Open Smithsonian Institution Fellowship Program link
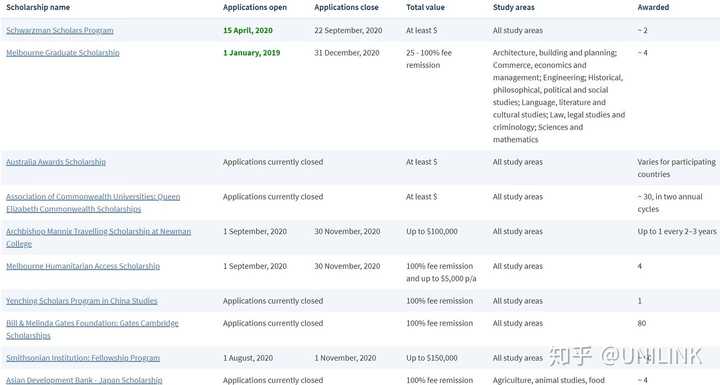This screenshot has height=385, width=720. click(83, 358)
